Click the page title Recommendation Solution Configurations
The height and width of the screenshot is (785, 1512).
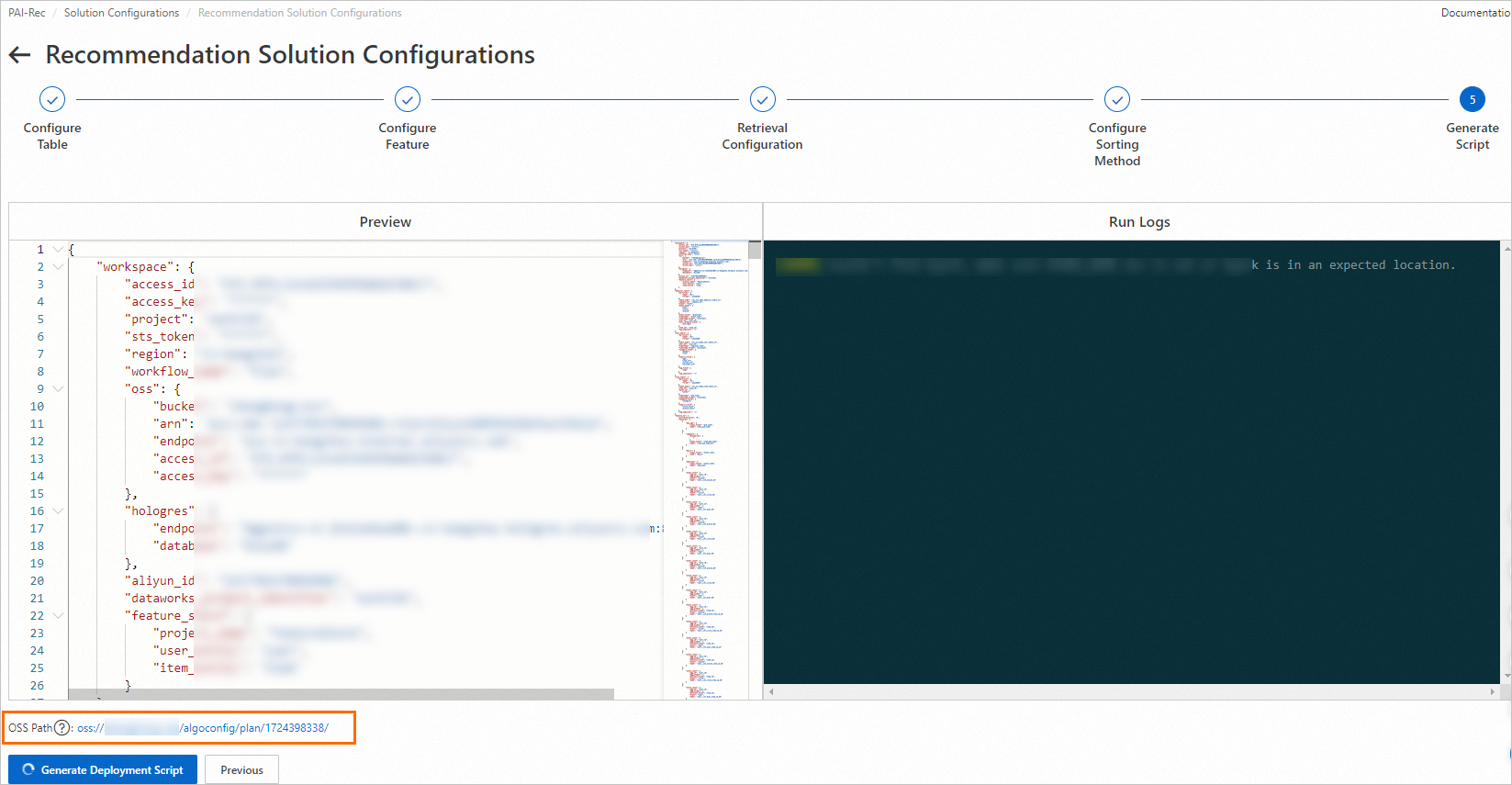coord(290,55)
